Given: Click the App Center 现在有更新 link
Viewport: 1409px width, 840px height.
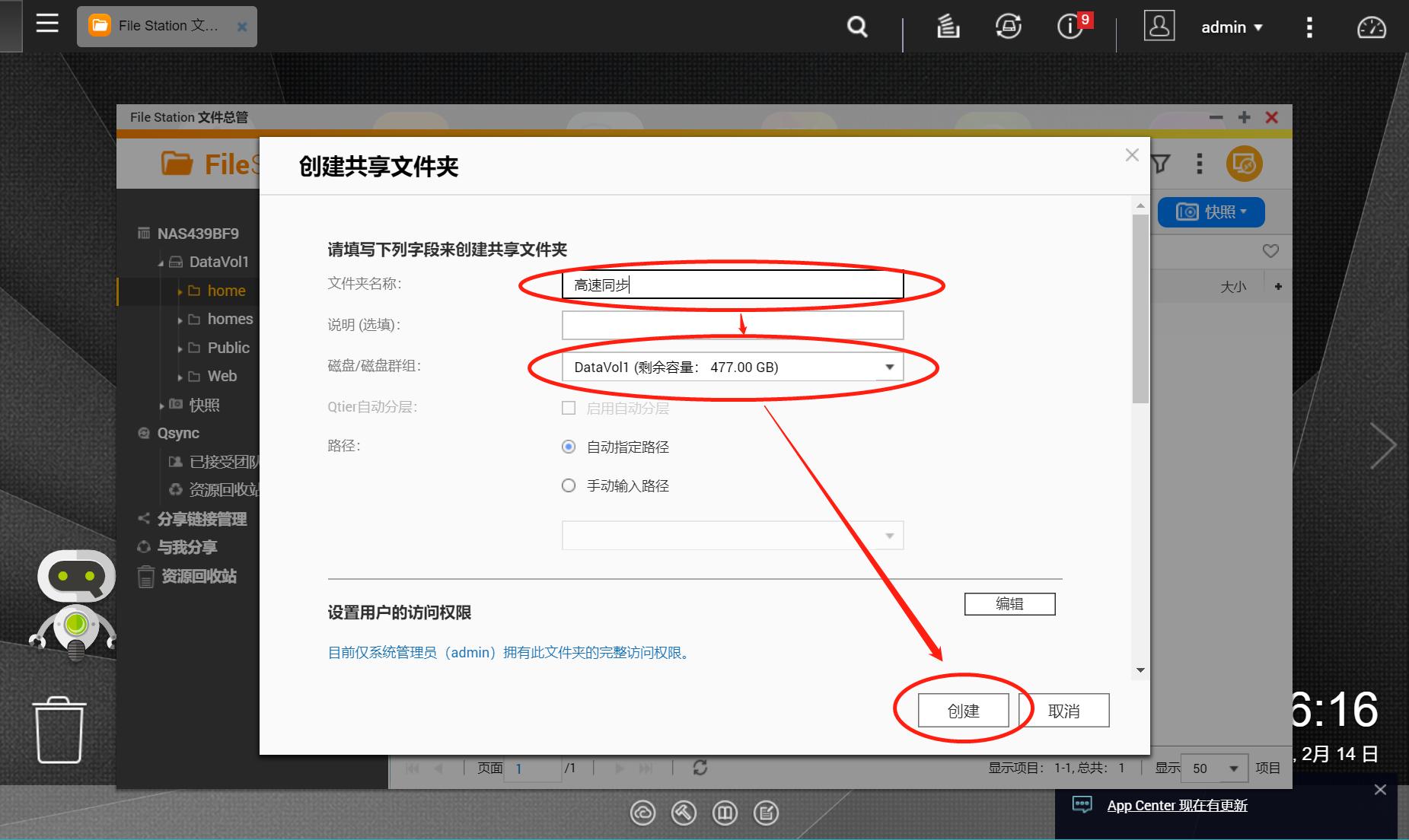Looking at the screenshot, I should pos(1177,805).
